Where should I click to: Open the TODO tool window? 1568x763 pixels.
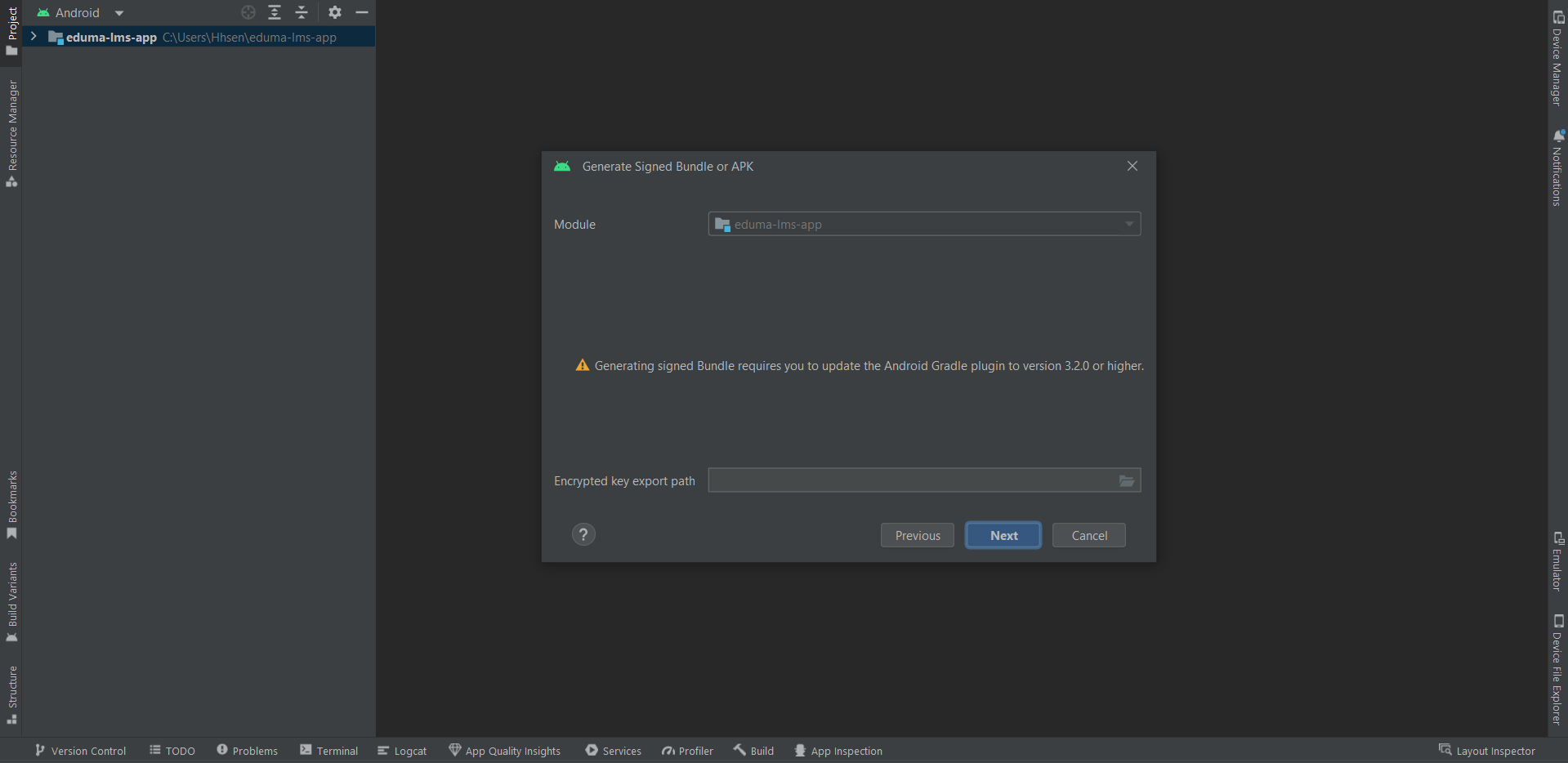coord(172,751)
